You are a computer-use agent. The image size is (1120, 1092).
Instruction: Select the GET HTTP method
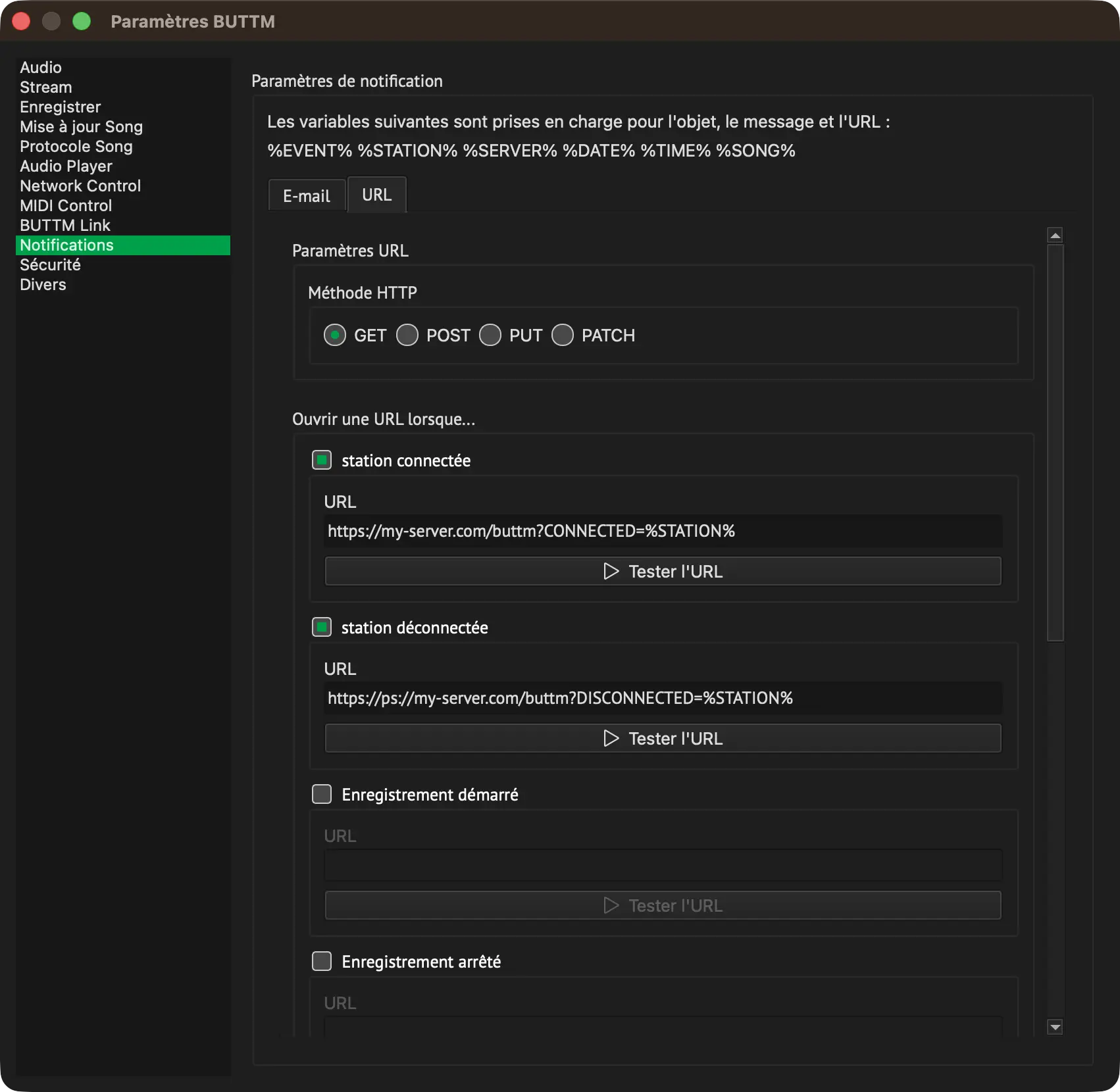[335, 335]
